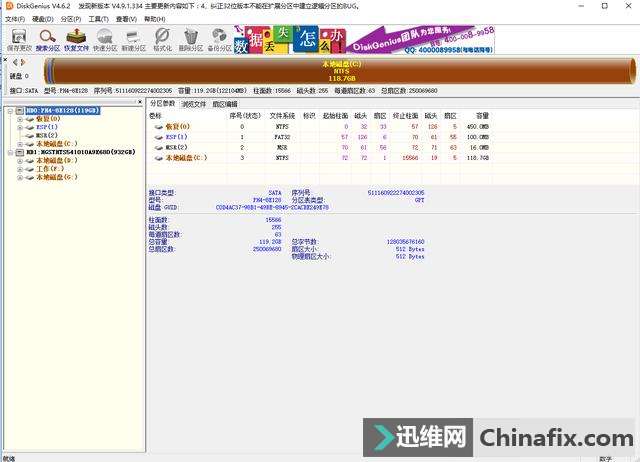This screenshot has height=462, width=640.
Task: Open the 文件(F) menu
Action: [x=15, y=19]
